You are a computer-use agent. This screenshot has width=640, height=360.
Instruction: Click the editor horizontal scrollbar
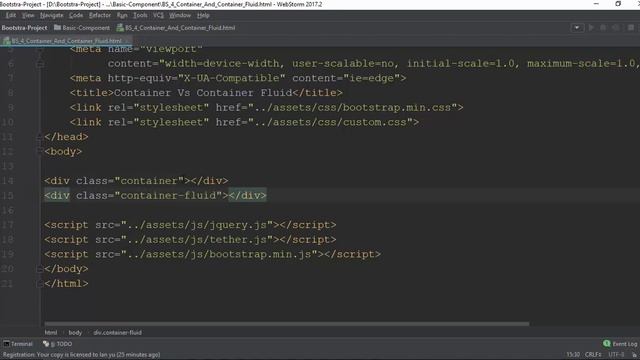(287, 324)
